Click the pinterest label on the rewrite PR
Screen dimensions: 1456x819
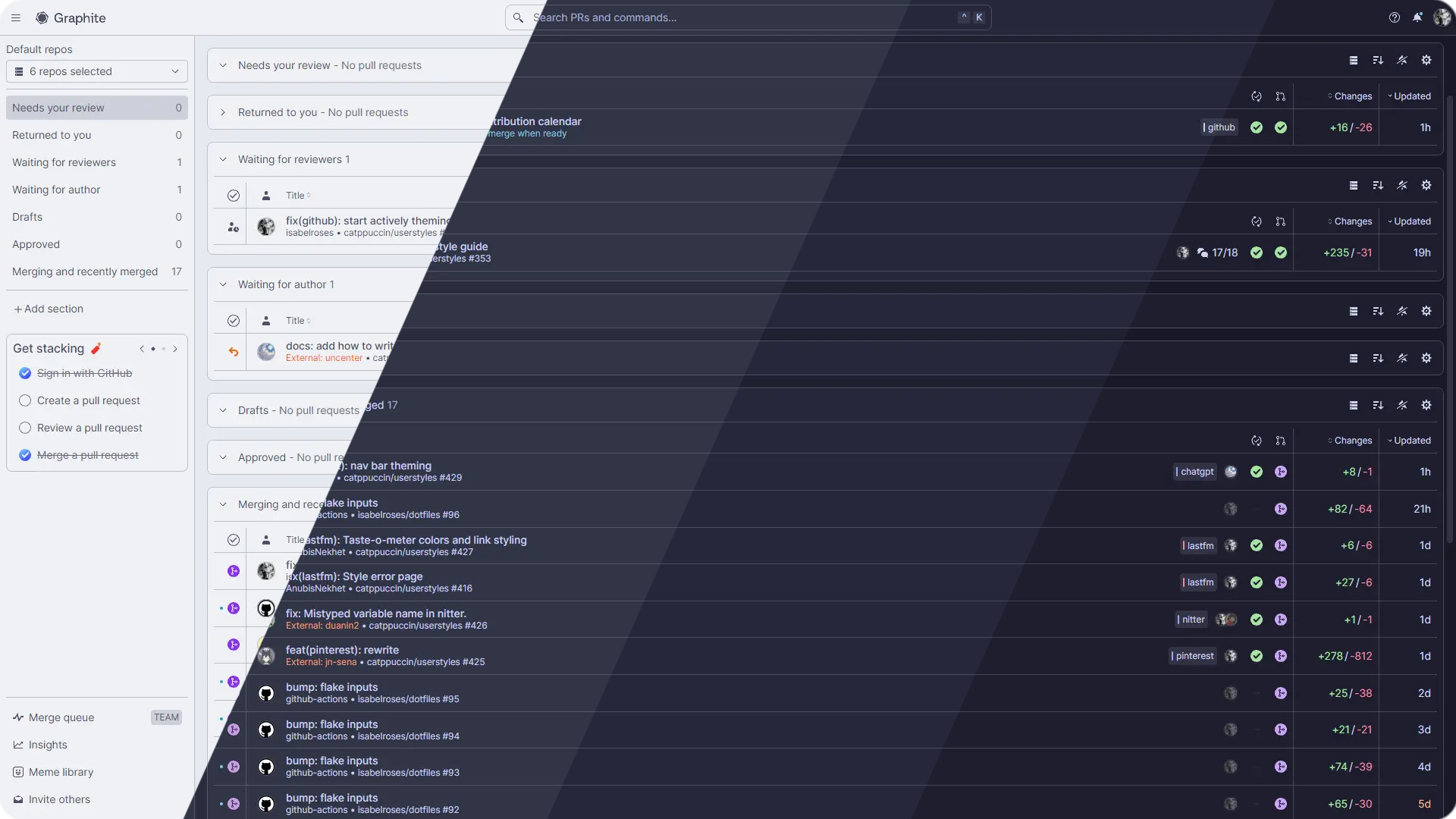[1193, 656]
